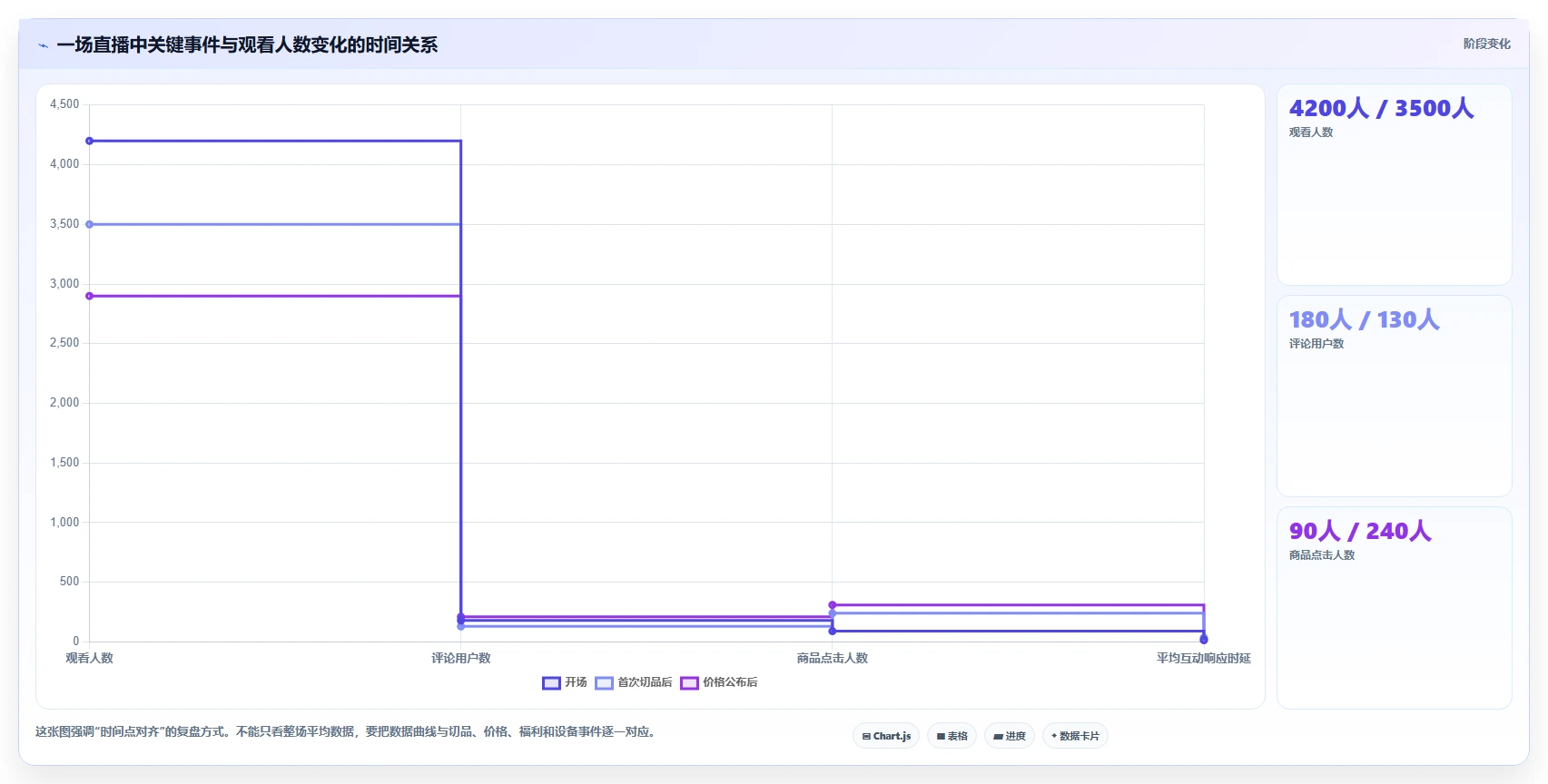Click the data point at 平均互动响应时延
Screen dimensions: 1548x784
coord(1204,640)
